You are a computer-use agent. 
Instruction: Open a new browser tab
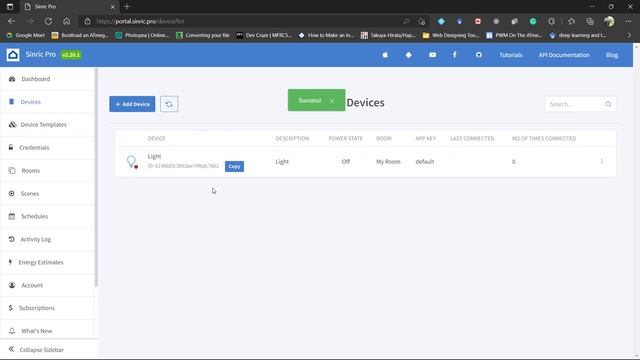click(127, 7)
